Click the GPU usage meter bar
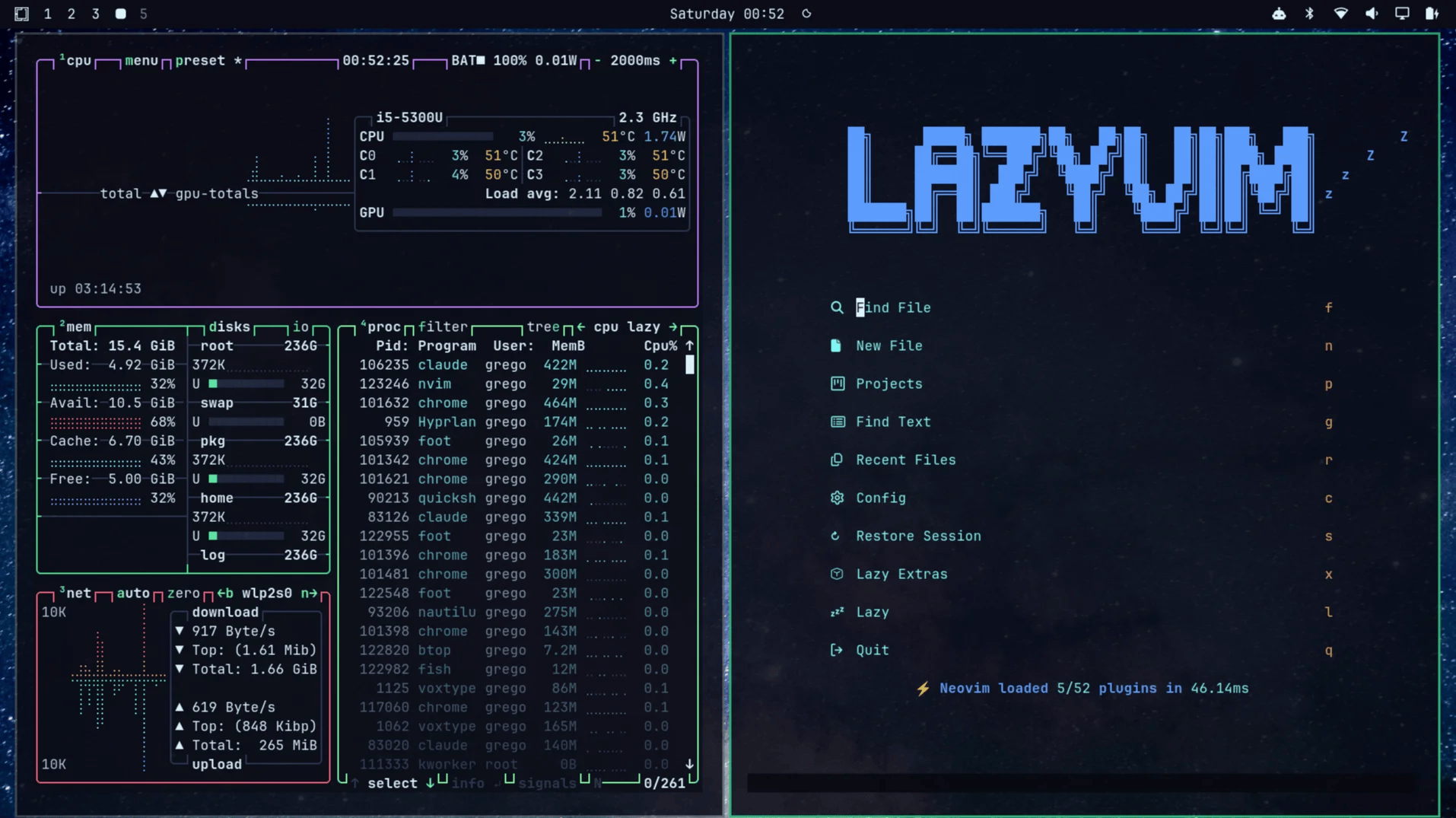 [x=497, y=212]
